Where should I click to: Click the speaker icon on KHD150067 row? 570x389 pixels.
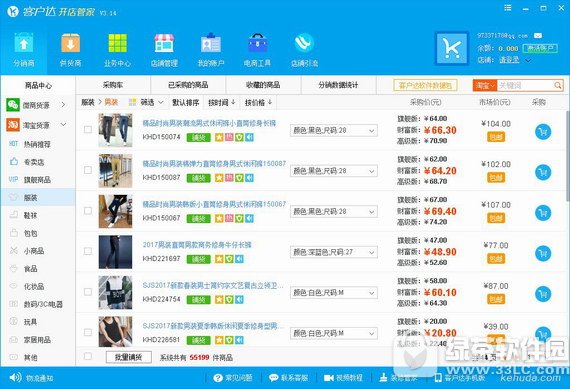click(x=249, y=218)
